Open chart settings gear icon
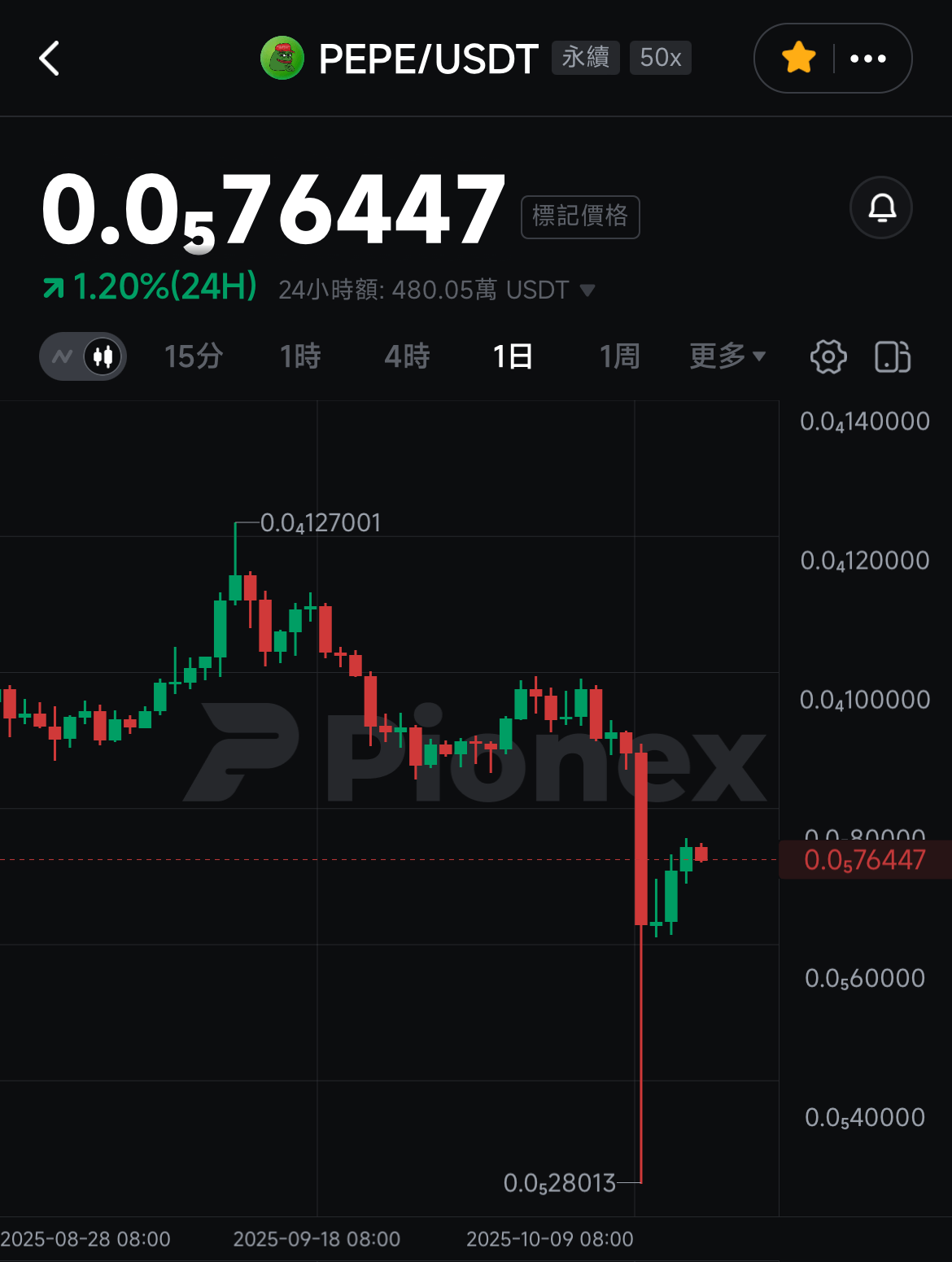This screenshot has height=1262, width=952. (828, 356)
